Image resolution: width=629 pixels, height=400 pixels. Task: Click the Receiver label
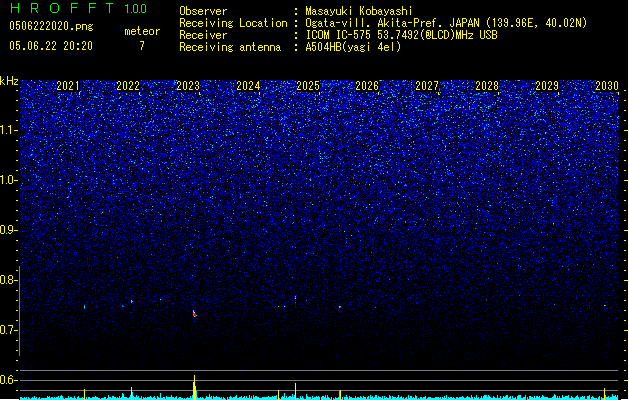point(203,35)
